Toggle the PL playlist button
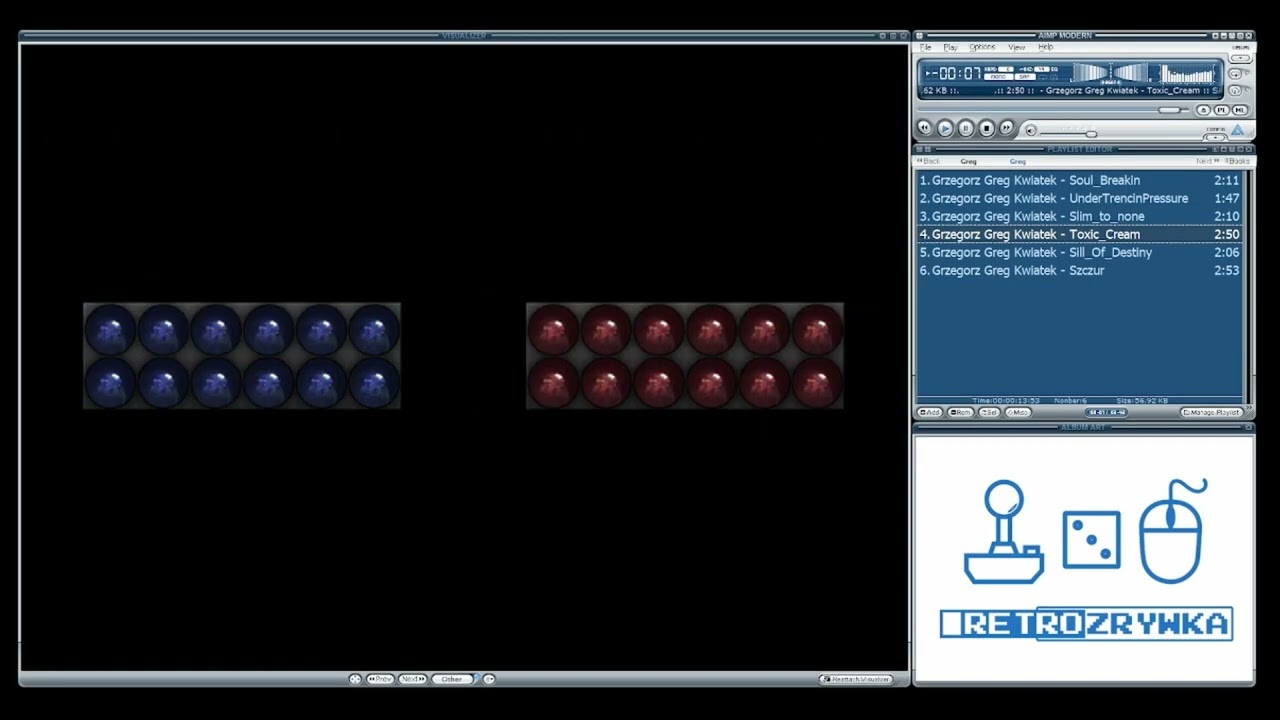The image size is (1280, 720). pyautogui.click(x=1222, y=110)
